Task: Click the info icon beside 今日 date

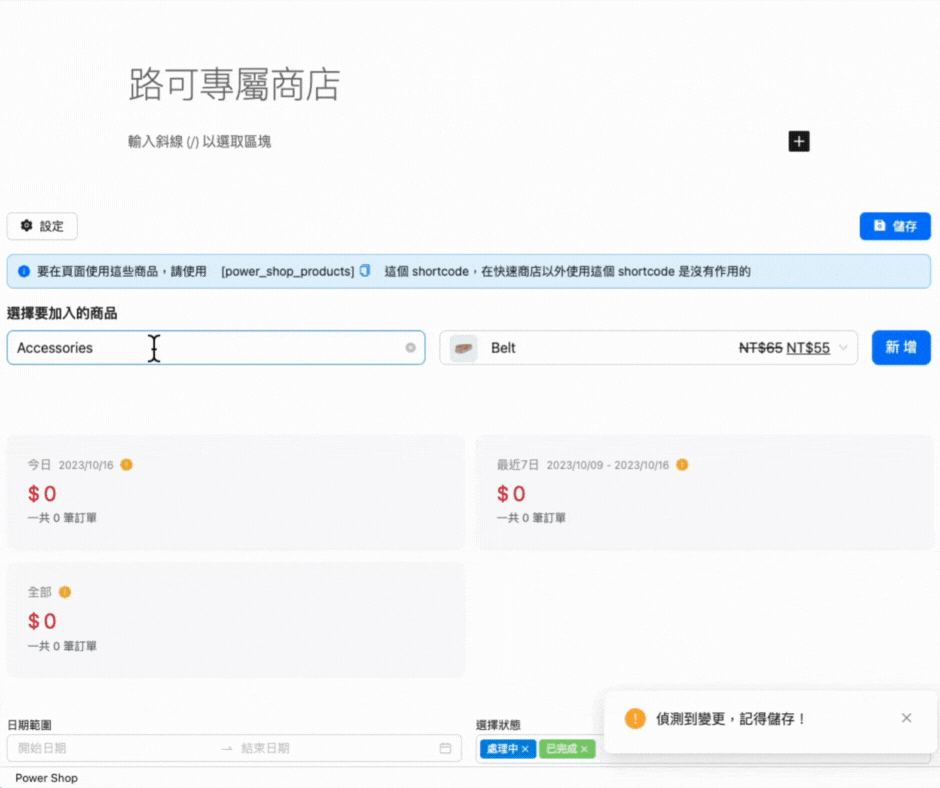Action: [126, 465]
